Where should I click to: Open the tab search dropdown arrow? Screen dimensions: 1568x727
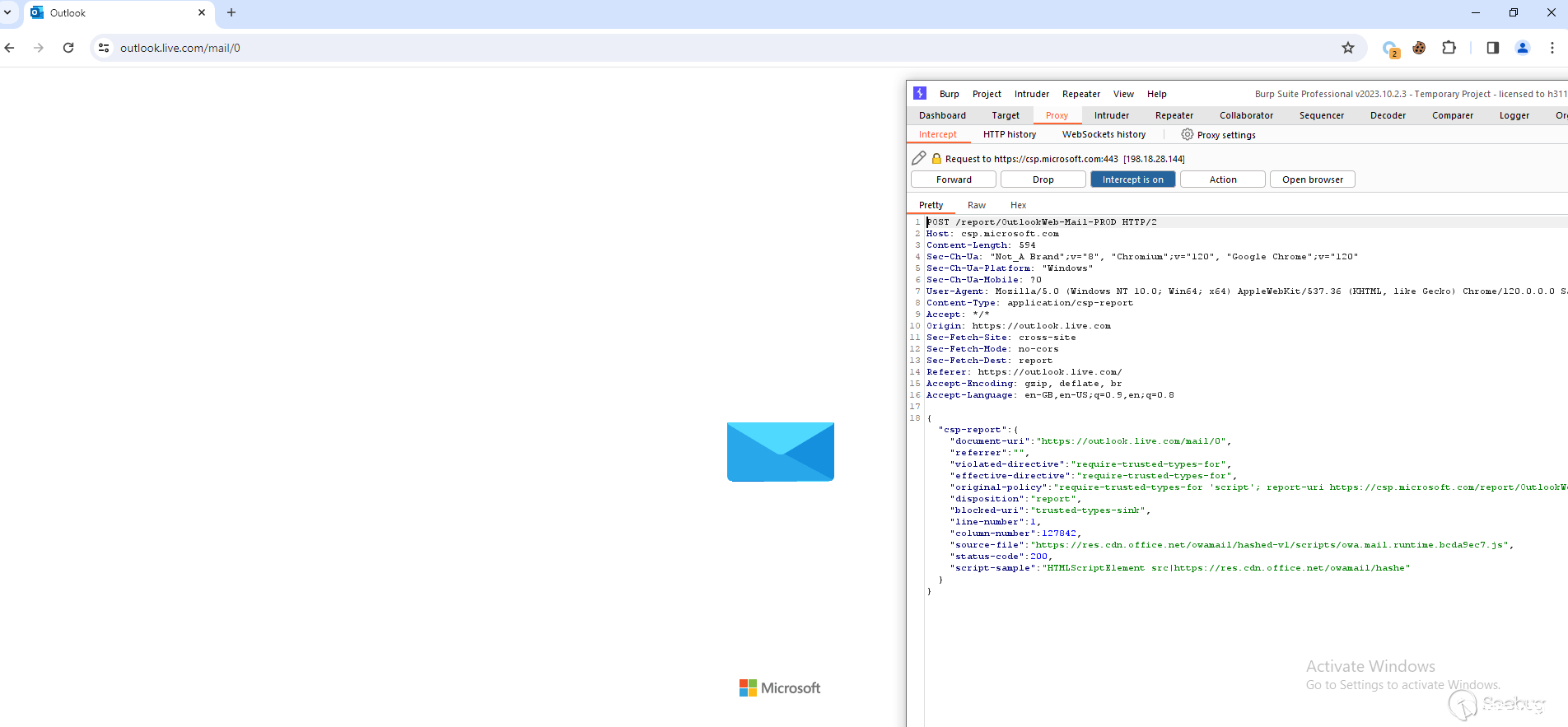tap(7, 12)
